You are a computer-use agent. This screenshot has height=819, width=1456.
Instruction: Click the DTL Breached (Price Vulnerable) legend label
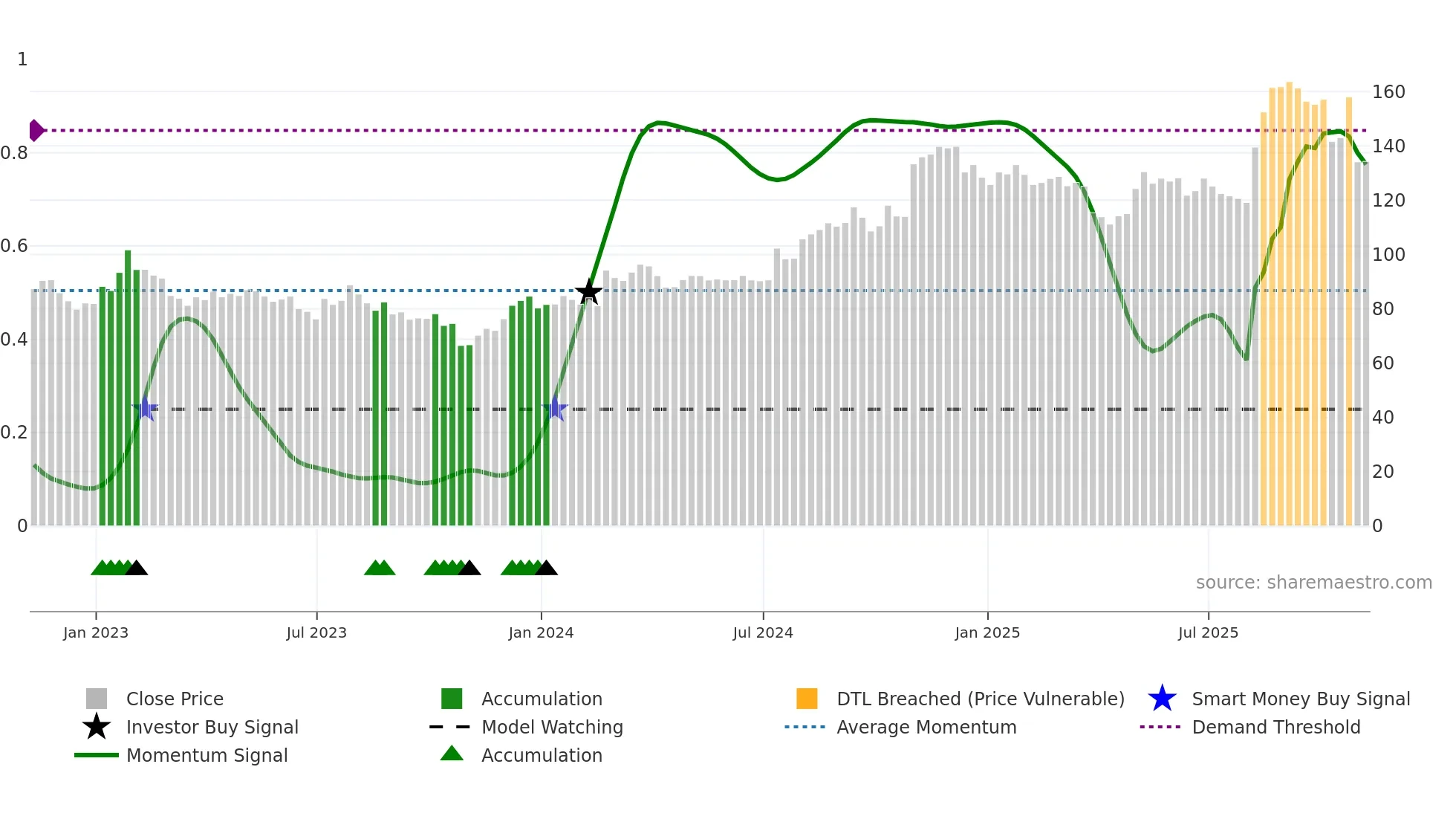(x=980, y=699)
